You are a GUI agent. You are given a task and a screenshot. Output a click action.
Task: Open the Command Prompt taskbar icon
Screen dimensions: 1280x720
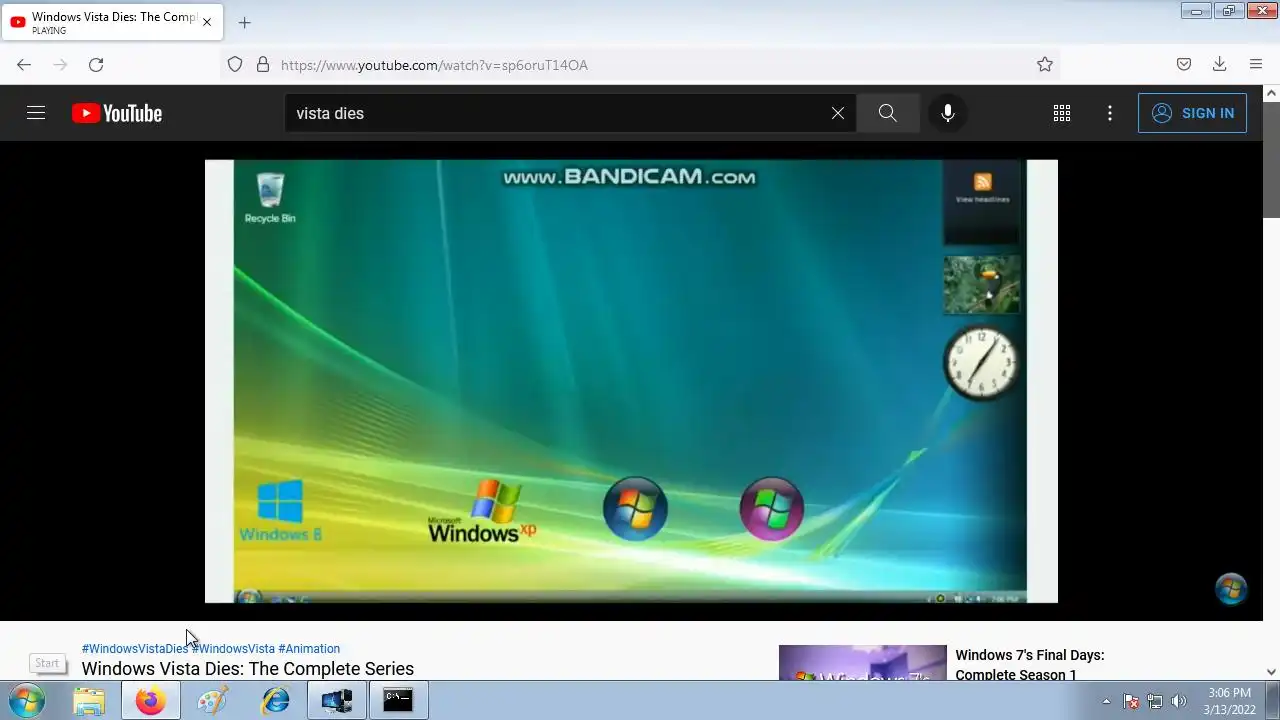(x=398, y=701)
